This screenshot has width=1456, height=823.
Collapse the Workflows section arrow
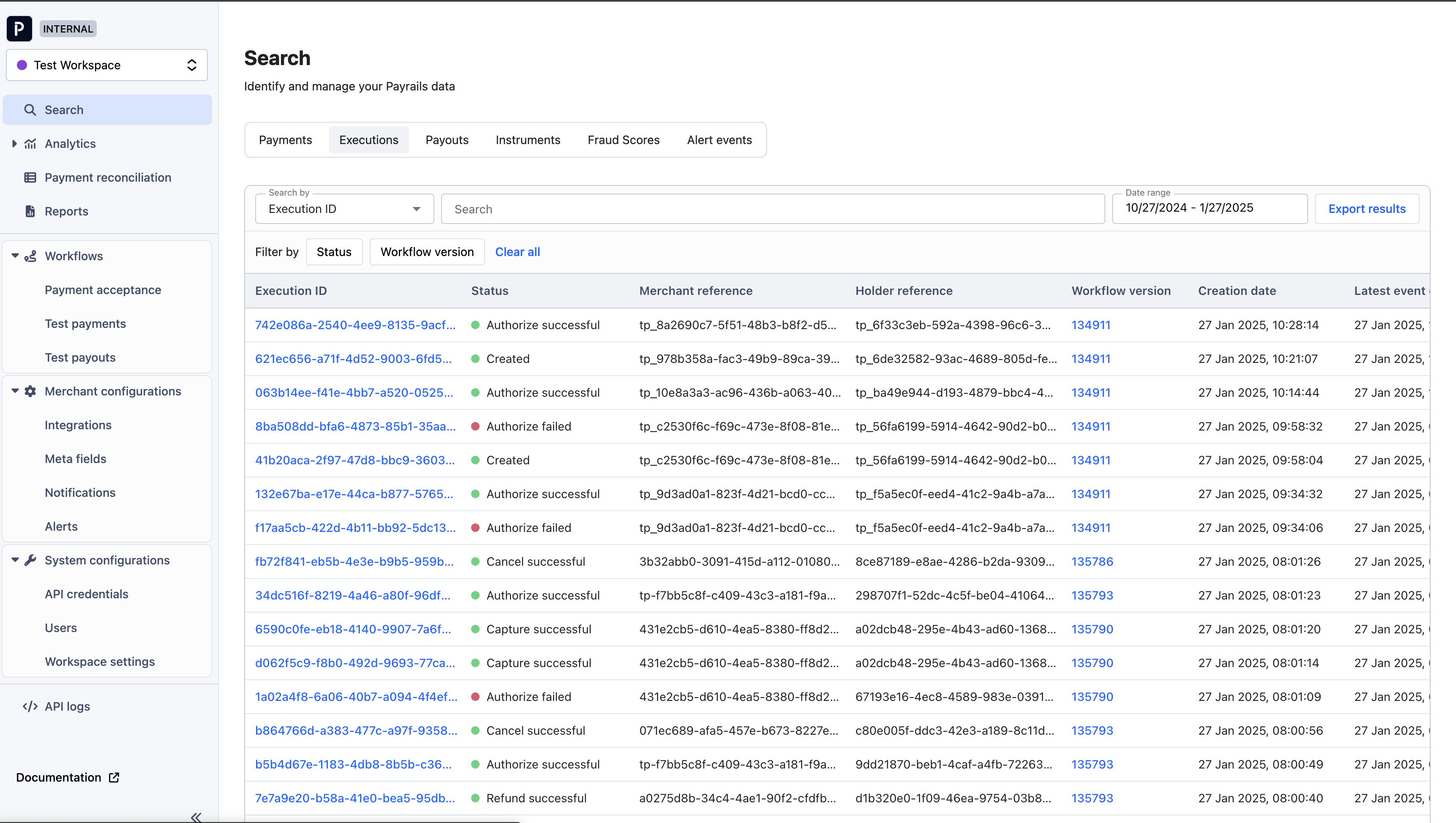pyautogui.click(x=15, y=256)
